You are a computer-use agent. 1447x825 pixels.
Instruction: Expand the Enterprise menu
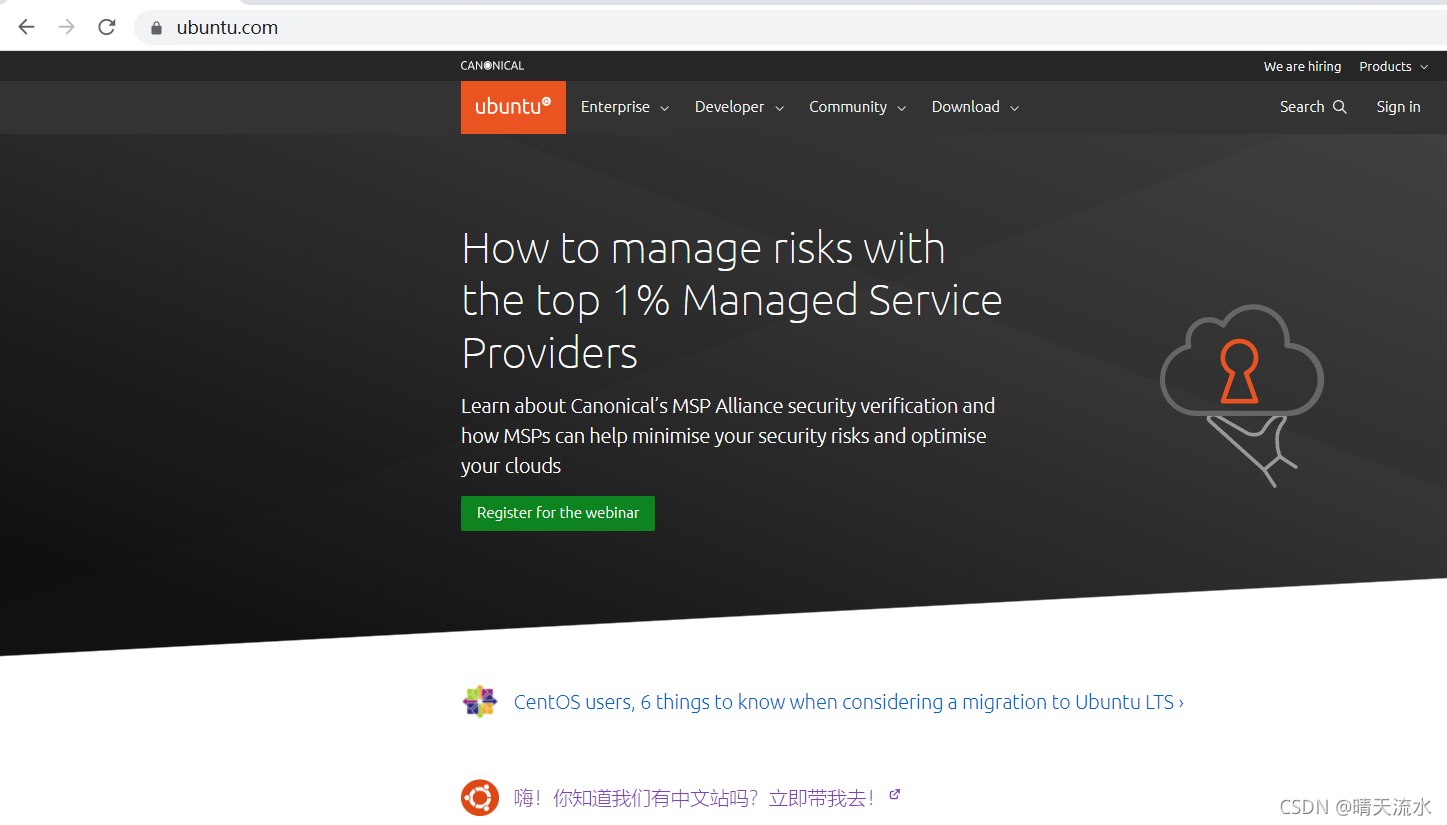(625, 107)
